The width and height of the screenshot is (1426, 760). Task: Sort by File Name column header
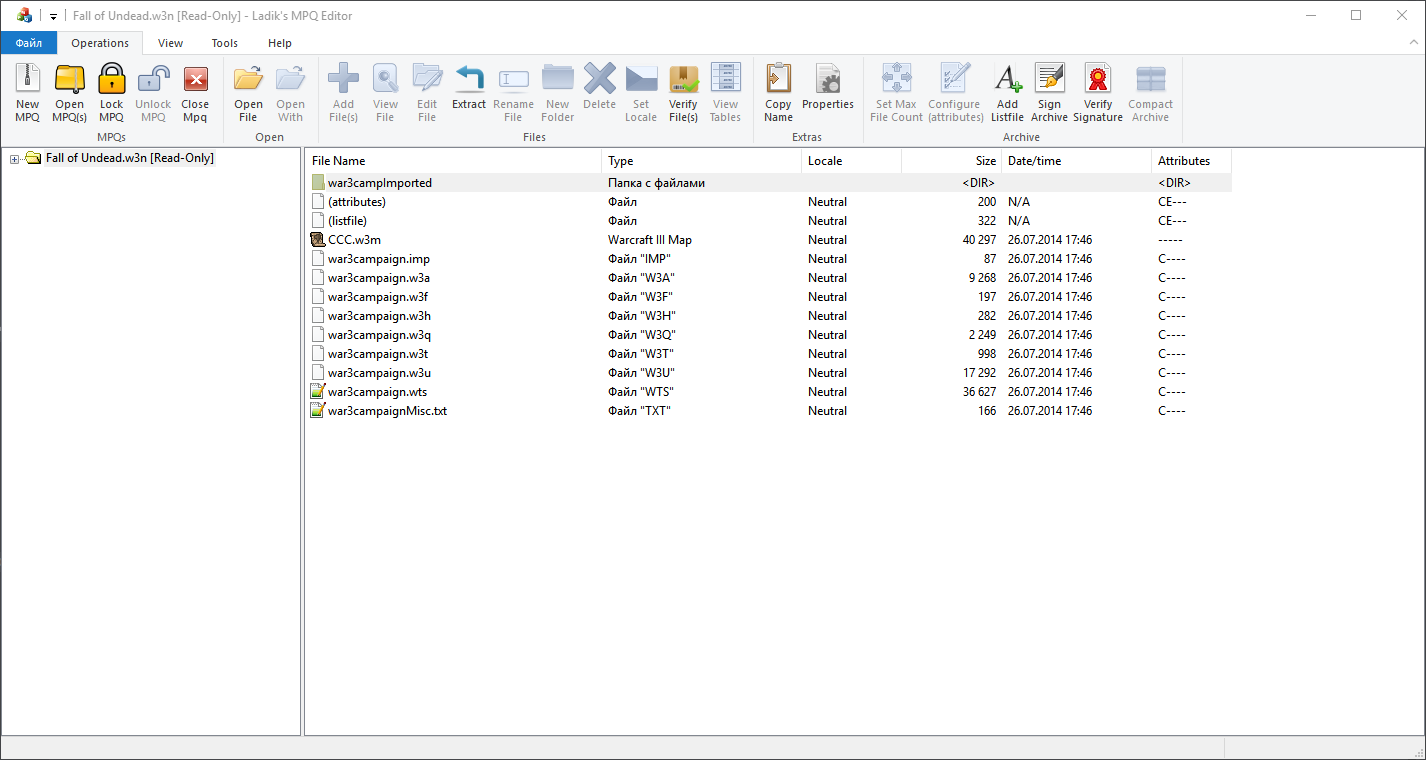coord(453,160)
